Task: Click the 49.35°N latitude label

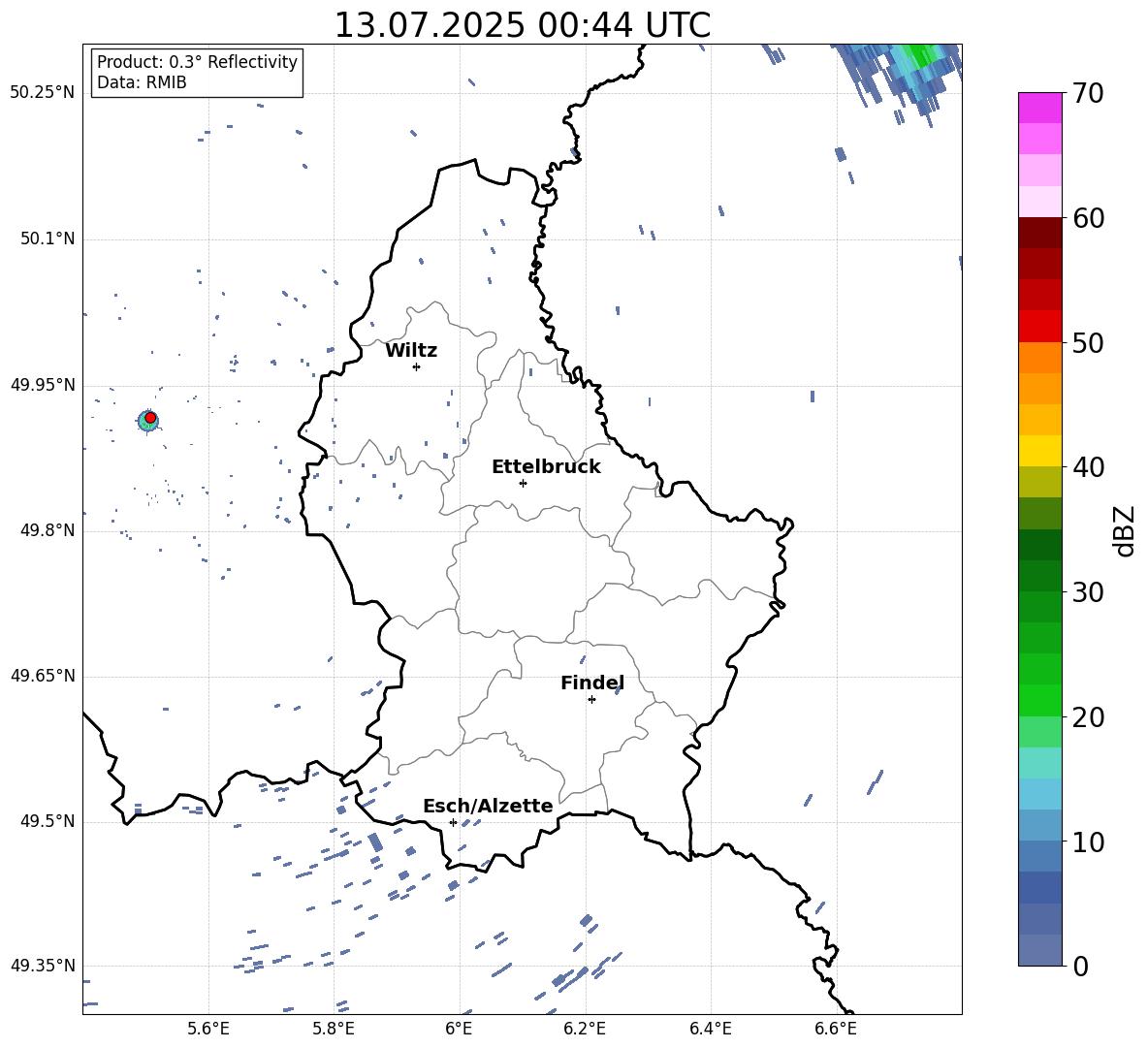Action: (x=43, y=966)
